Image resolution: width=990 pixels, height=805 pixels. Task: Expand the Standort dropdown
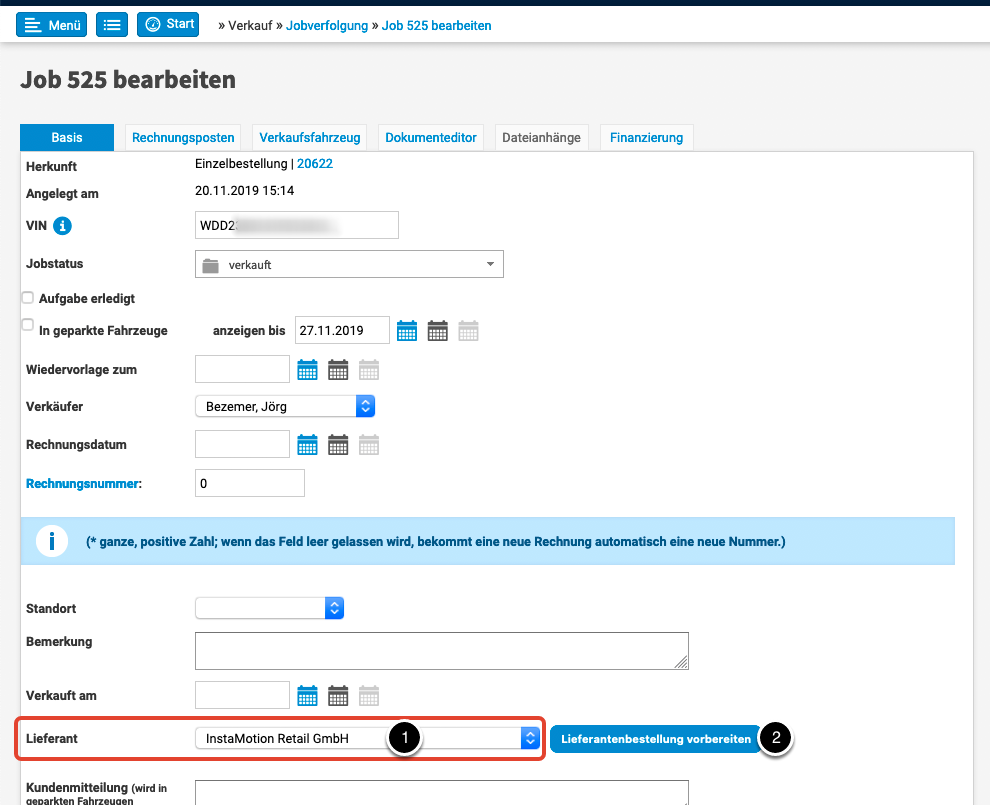click(x=270, y=608)
